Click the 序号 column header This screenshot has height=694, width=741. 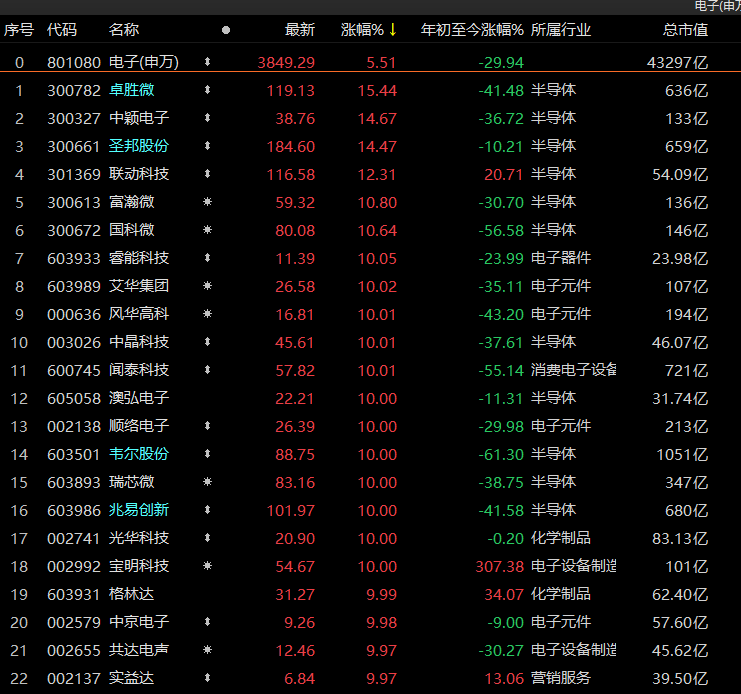[x=19, y=30]
